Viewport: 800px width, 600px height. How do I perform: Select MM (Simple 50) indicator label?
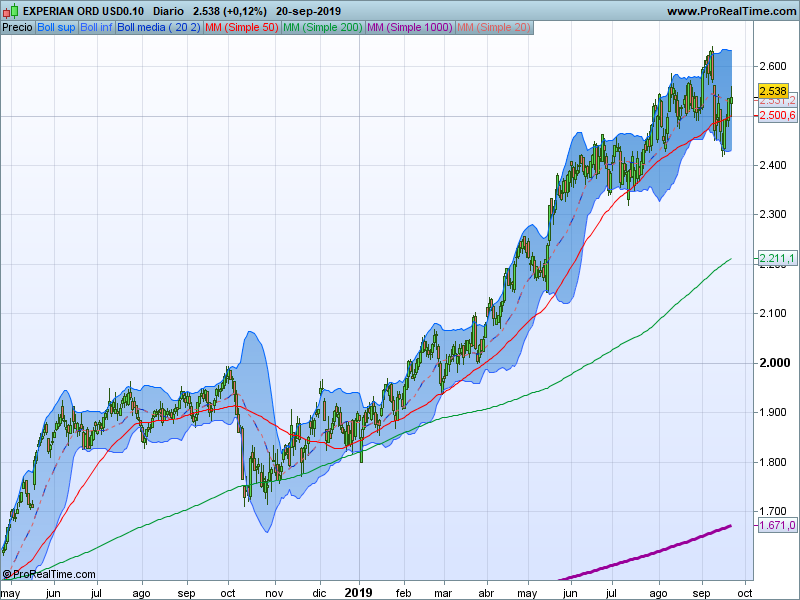pos(242,28)
